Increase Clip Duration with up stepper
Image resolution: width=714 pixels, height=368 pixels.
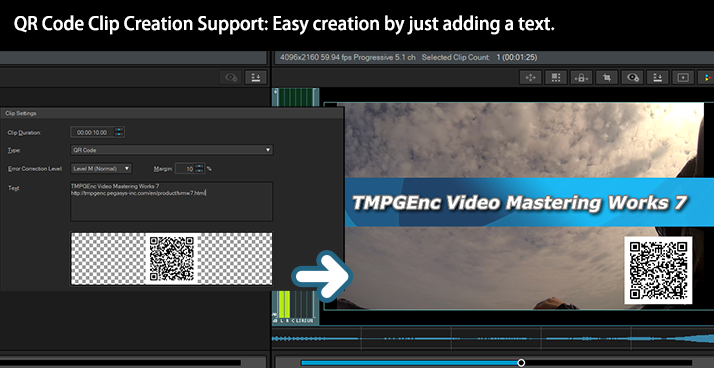119,130
